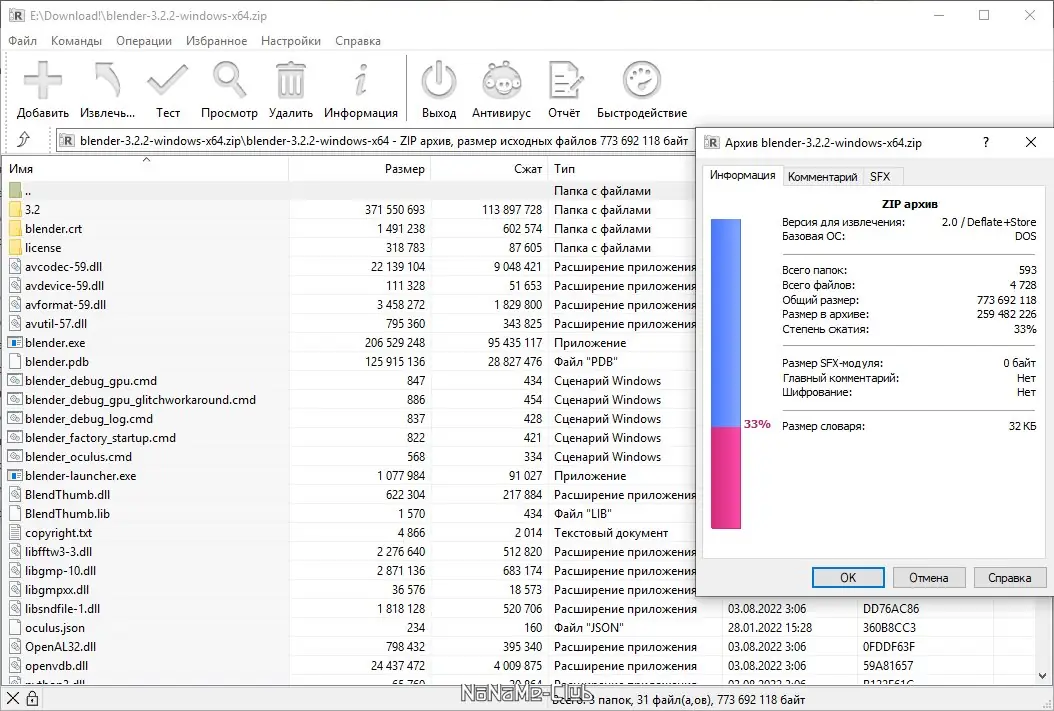1054x711 pixels.
Task: Select the copyright.txt file icon
Action: [15, 533]
